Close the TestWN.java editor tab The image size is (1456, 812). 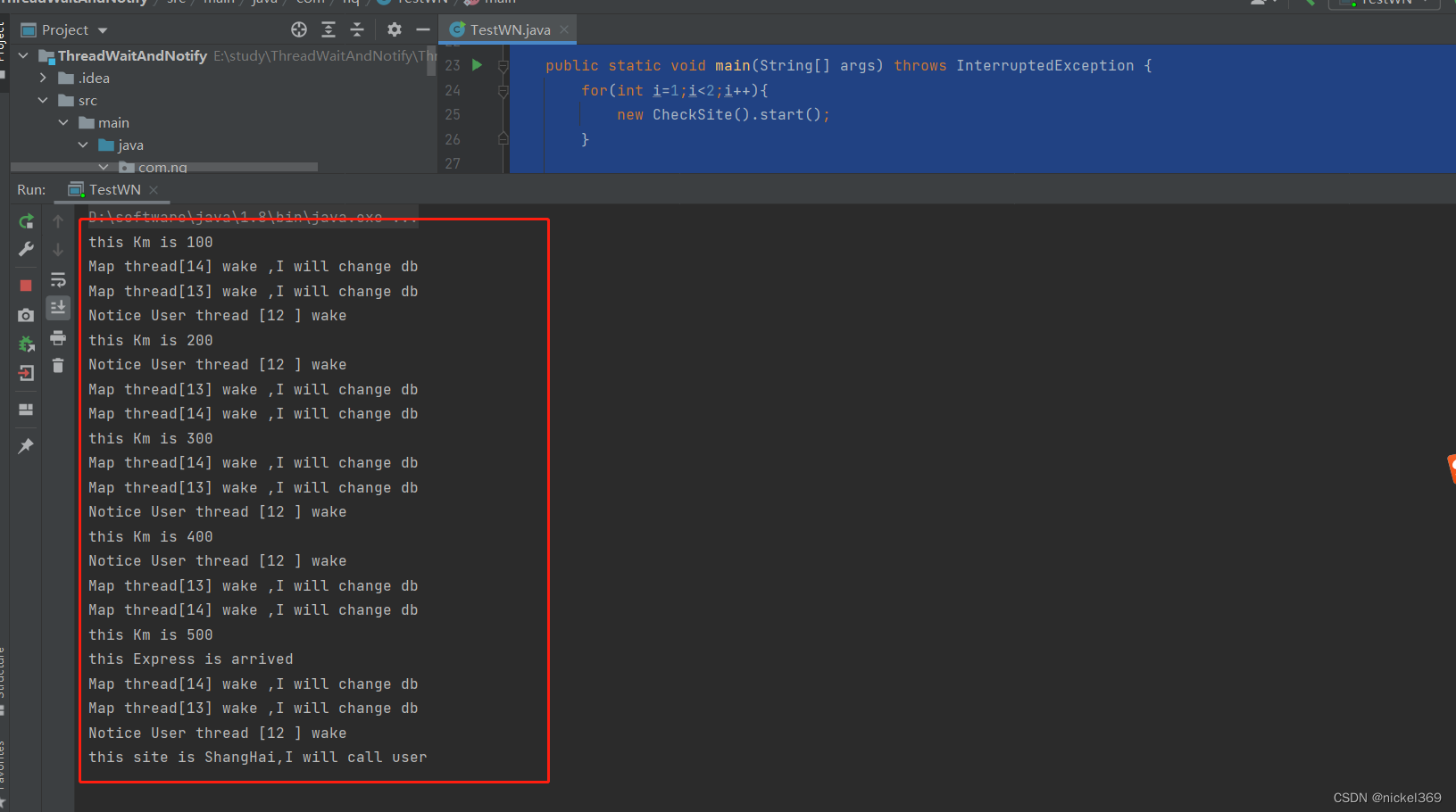coord(564,29)
